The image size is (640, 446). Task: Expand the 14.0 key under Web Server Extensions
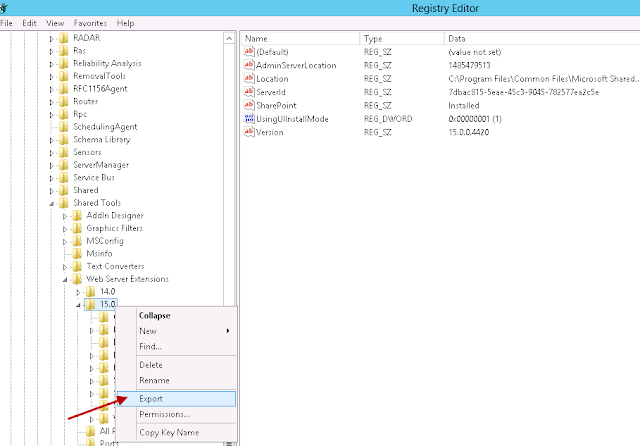pos(78,292)
